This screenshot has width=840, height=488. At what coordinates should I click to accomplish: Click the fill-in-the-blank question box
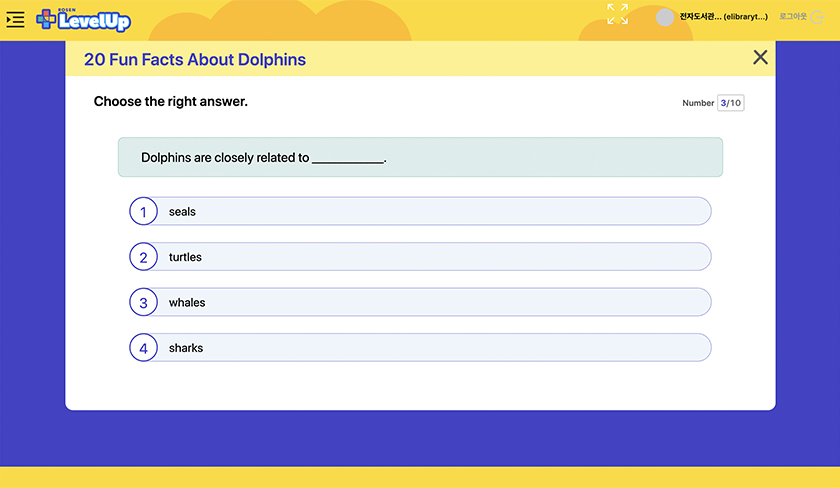[x=420, y=158]
